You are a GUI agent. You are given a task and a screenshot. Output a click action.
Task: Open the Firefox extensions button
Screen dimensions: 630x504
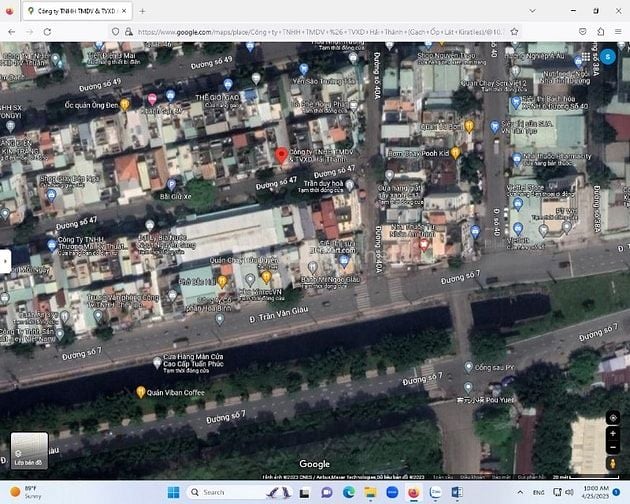(x=600, y=32)
